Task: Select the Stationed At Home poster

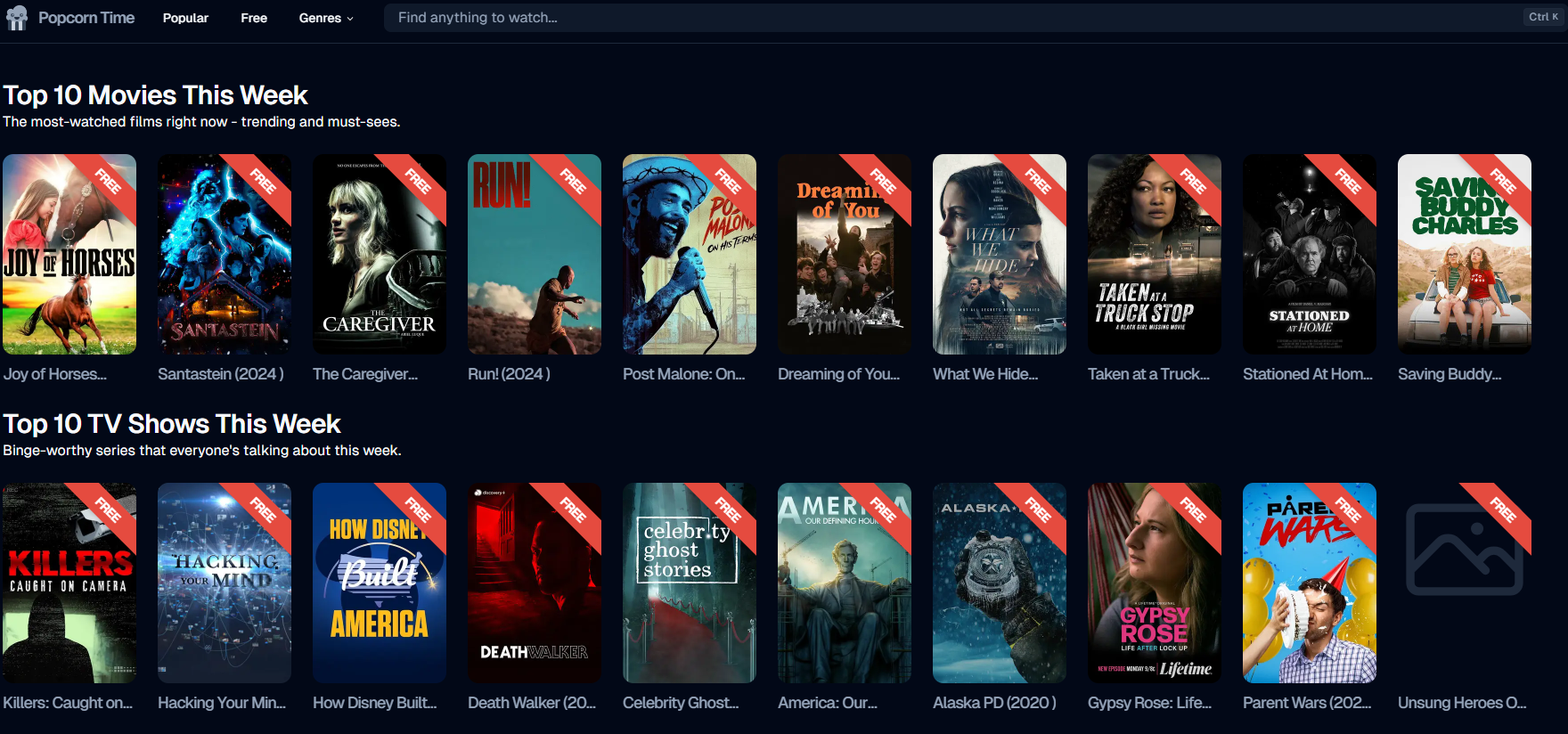Action: 1310,254
